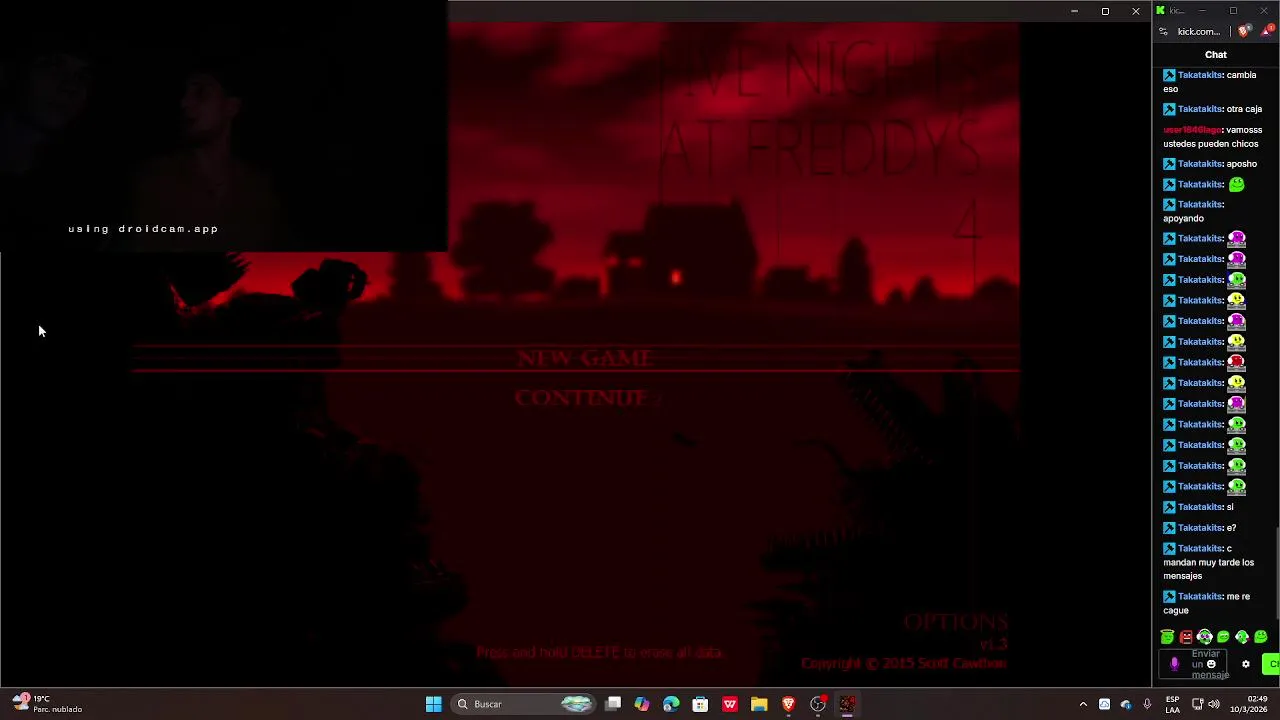Open the weather widget showing 19°C
This screenshot has width=1280, height=720.
point(47,704)
